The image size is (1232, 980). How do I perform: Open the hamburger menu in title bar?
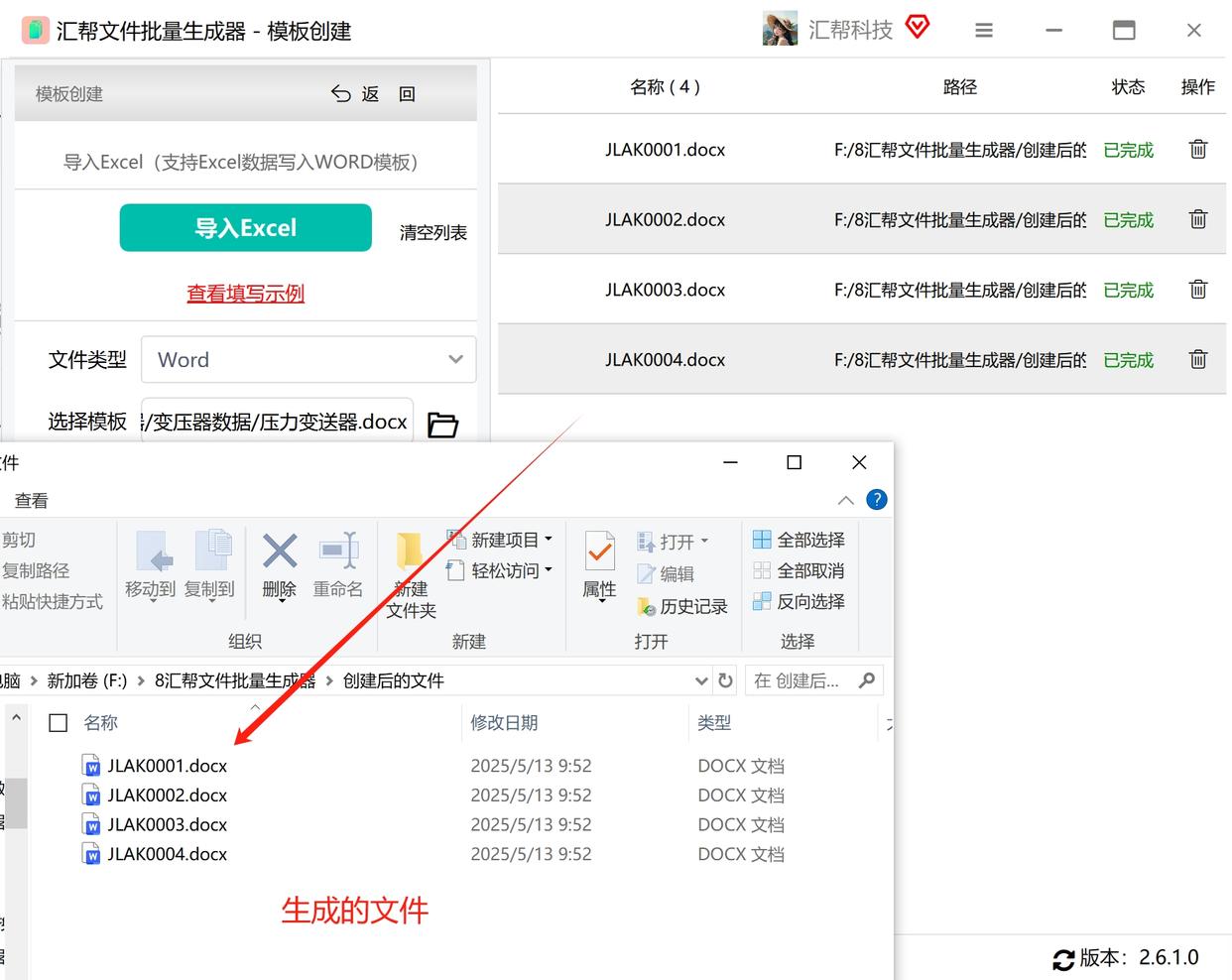click(984, 31)
